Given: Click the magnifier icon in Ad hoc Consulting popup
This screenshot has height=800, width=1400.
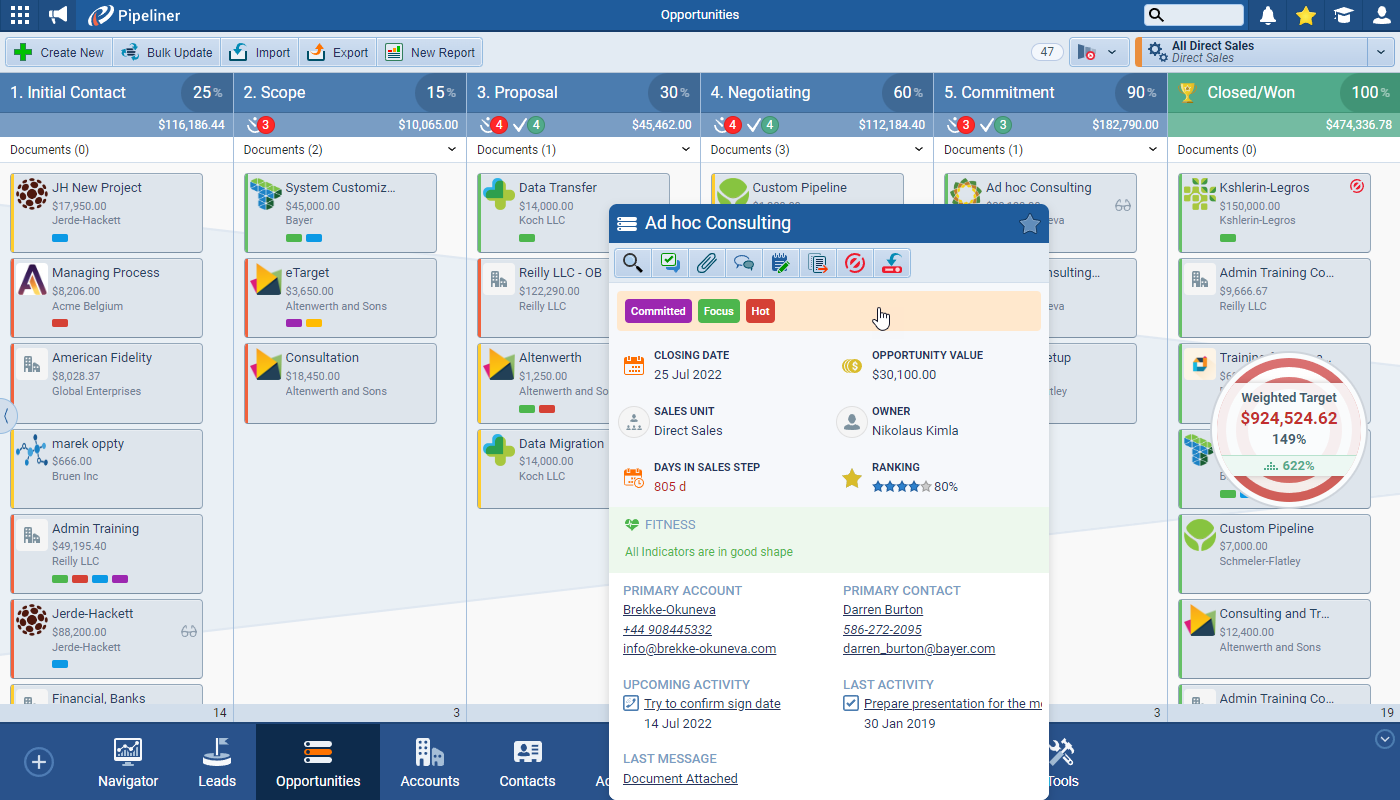Looking at the screenshot, I should pos(632,263).
